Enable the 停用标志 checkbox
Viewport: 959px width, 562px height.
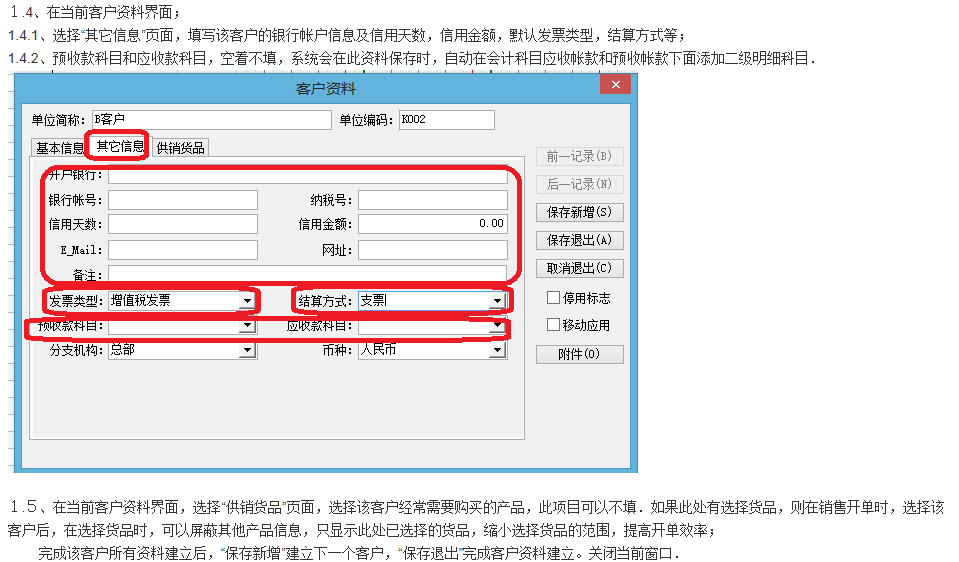553,298
